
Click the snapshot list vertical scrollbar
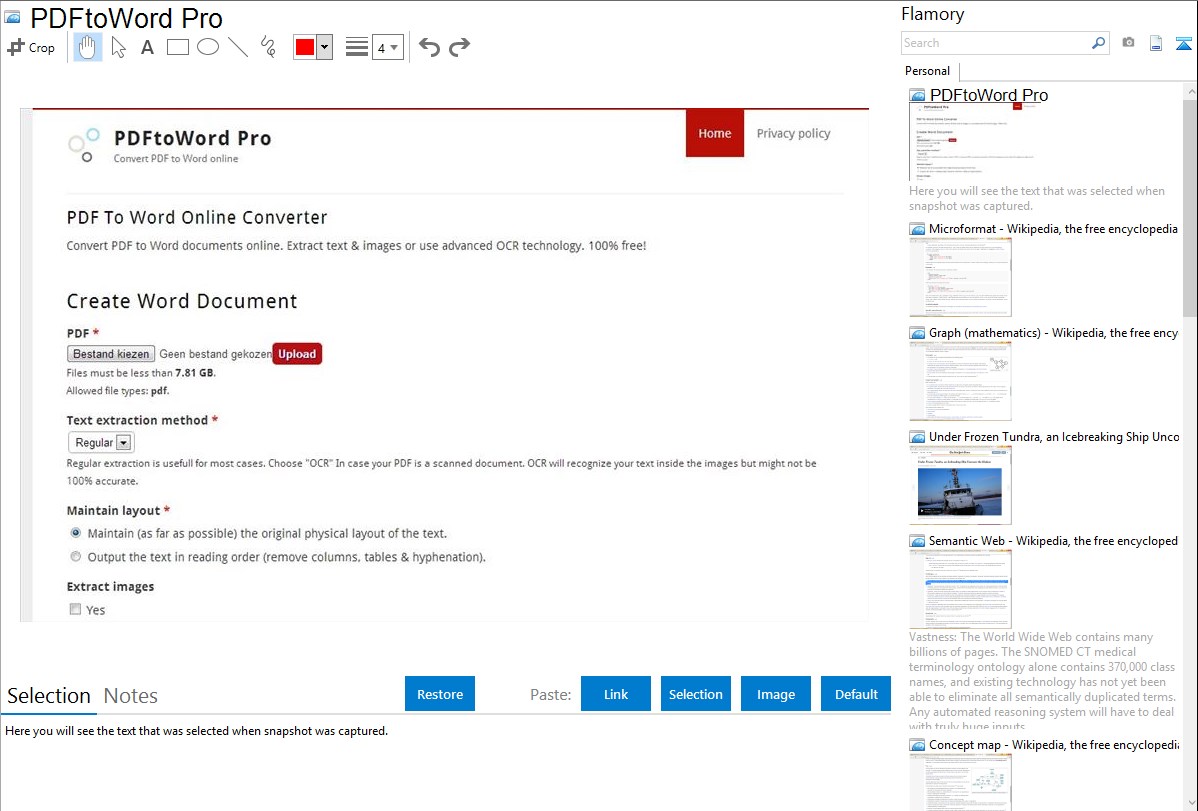[1190, 206]
